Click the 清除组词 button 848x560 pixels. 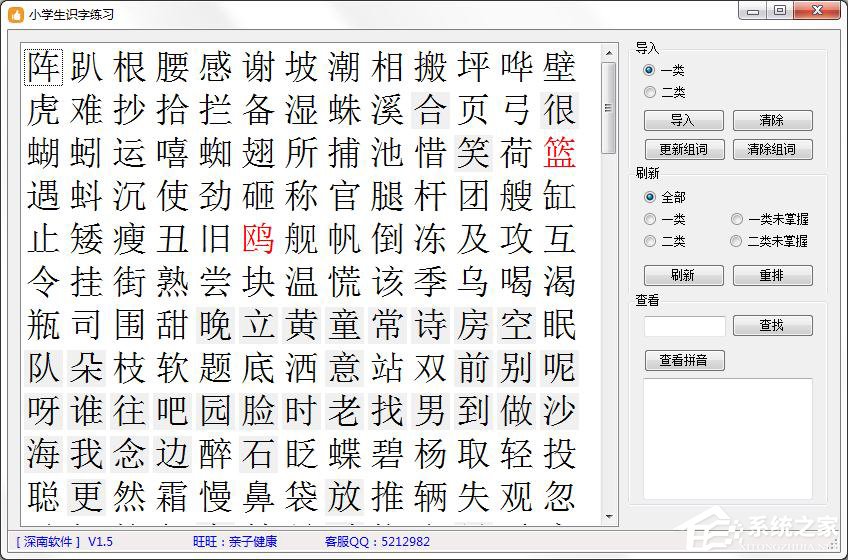(x=772, y=149)
